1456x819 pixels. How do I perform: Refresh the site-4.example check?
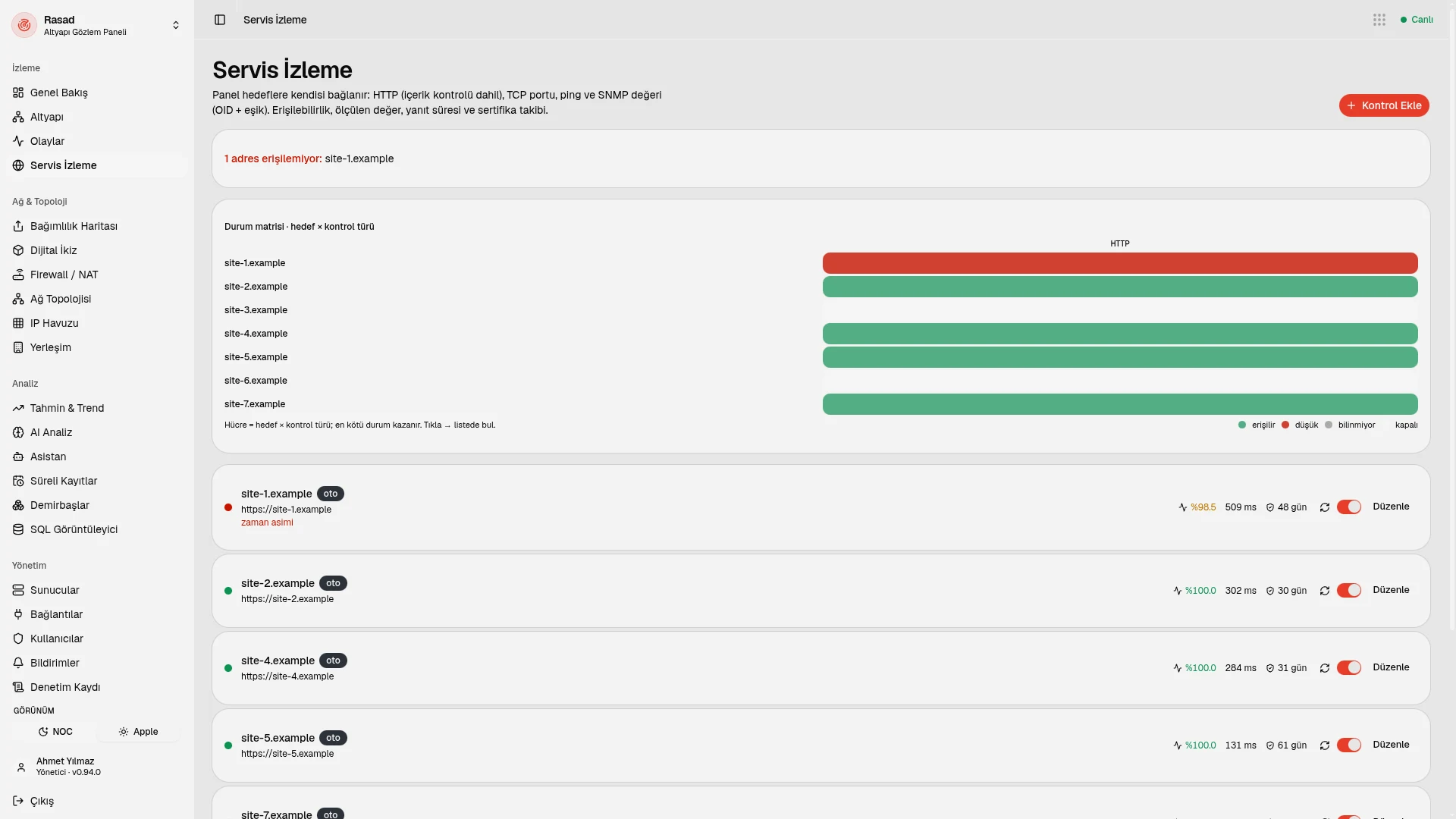(1325, 668)
